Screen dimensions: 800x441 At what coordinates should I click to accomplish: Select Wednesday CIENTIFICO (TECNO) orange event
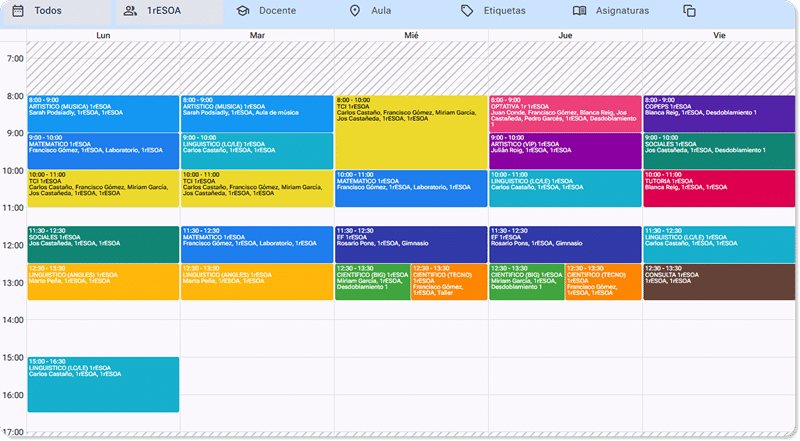coord(449,282)
